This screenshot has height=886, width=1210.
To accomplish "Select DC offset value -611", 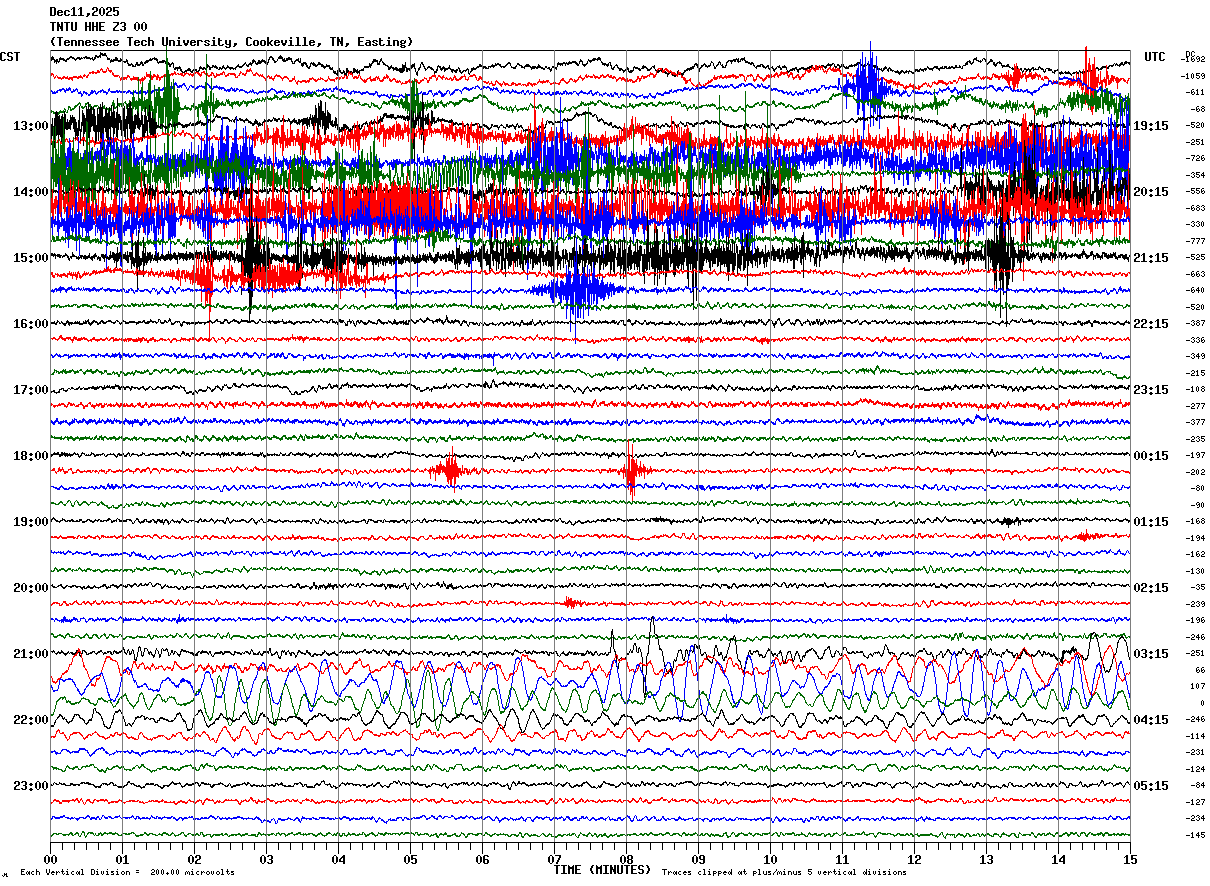I will tap(1195, 92).
